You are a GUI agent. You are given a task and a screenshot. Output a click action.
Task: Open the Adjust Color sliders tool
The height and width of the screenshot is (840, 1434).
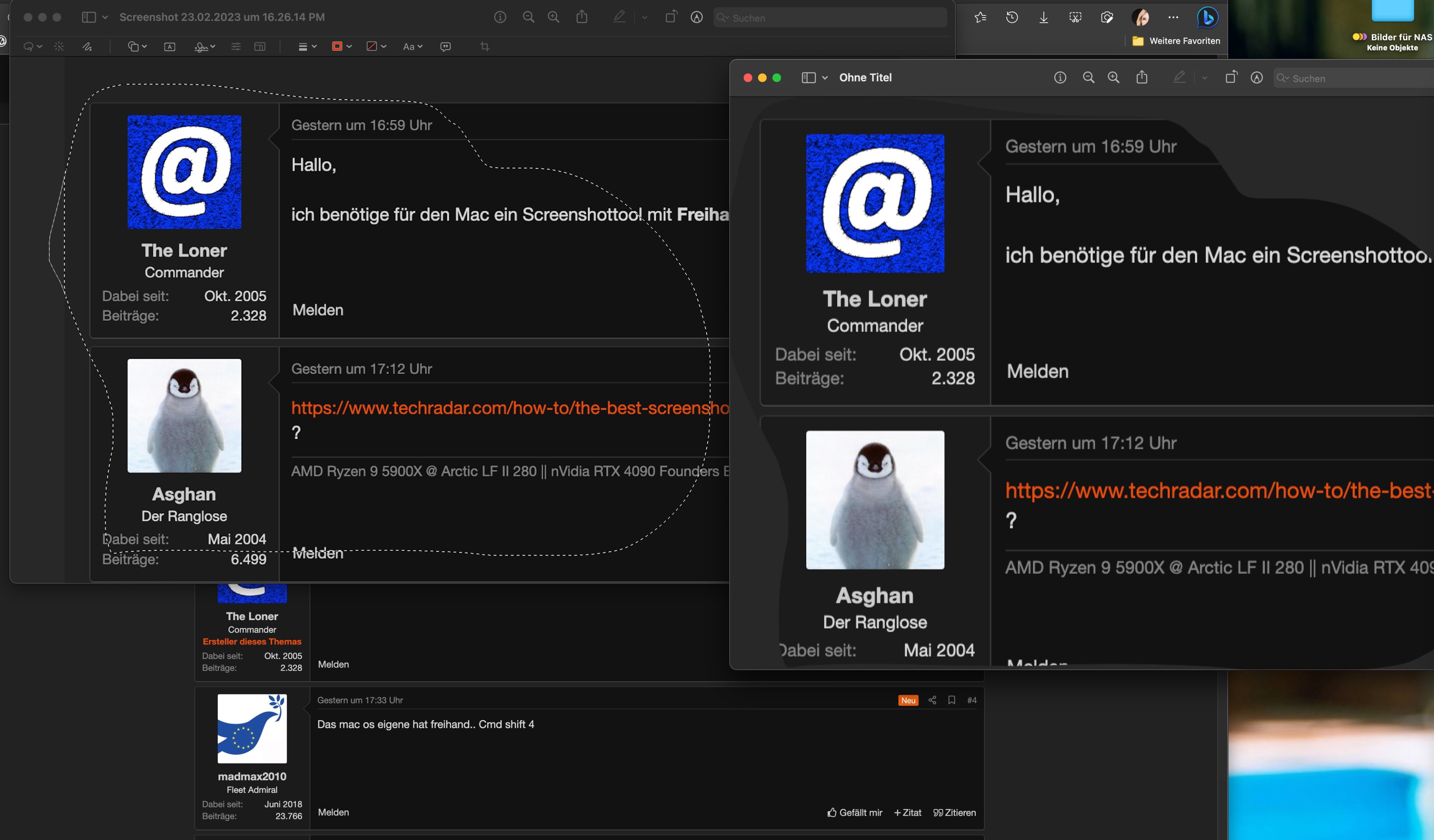point(236,47)
